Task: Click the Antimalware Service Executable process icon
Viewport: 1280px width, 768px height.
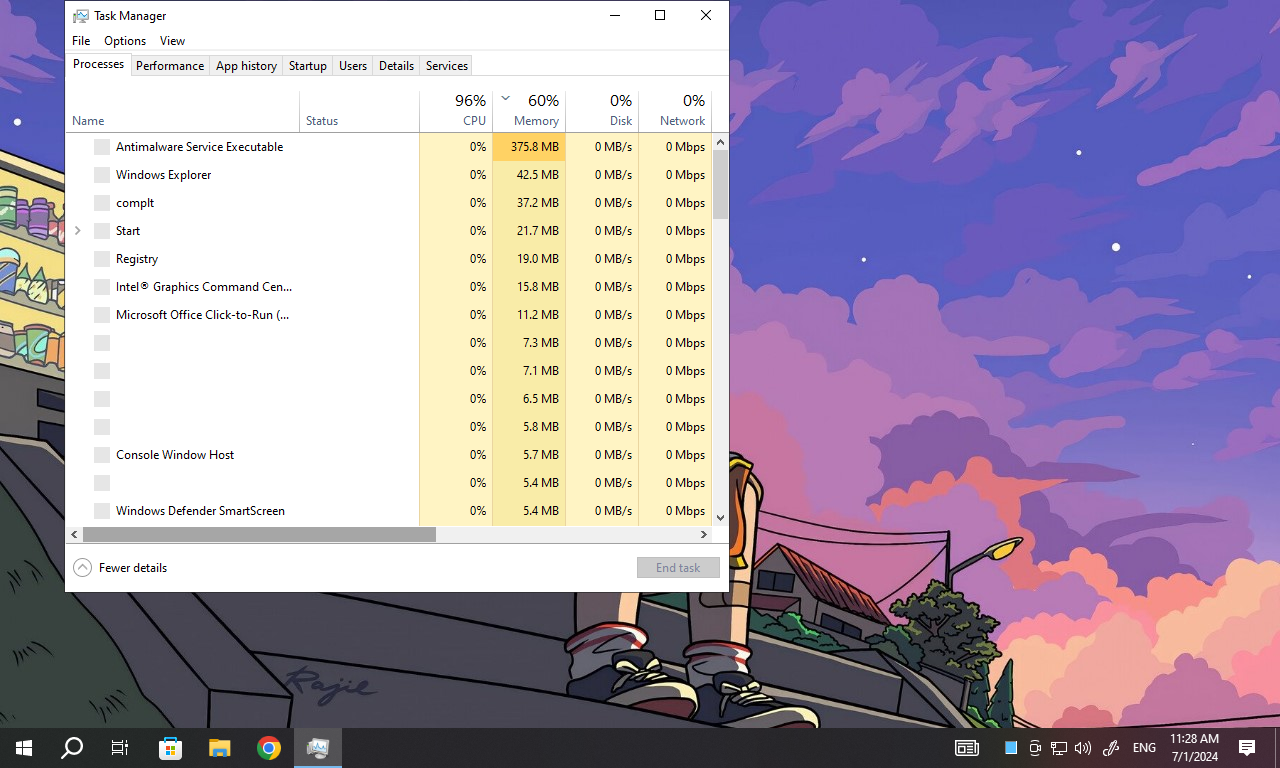Action: [102, 147]
